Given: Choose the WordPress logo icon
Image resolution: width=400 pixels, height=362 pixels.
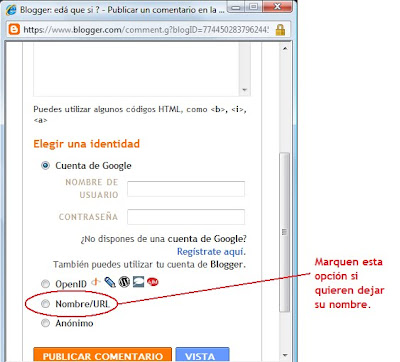Looking at the screenshot, I should (124, 282).
